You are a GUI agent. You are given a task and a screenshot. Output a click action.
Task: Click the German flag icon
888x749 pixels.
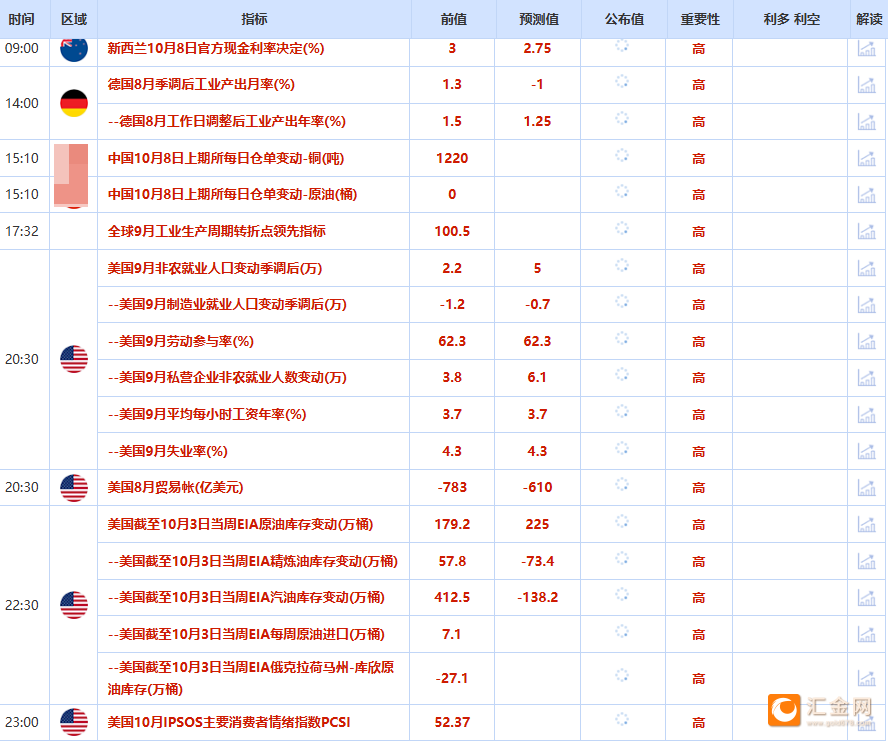(74, 100)
